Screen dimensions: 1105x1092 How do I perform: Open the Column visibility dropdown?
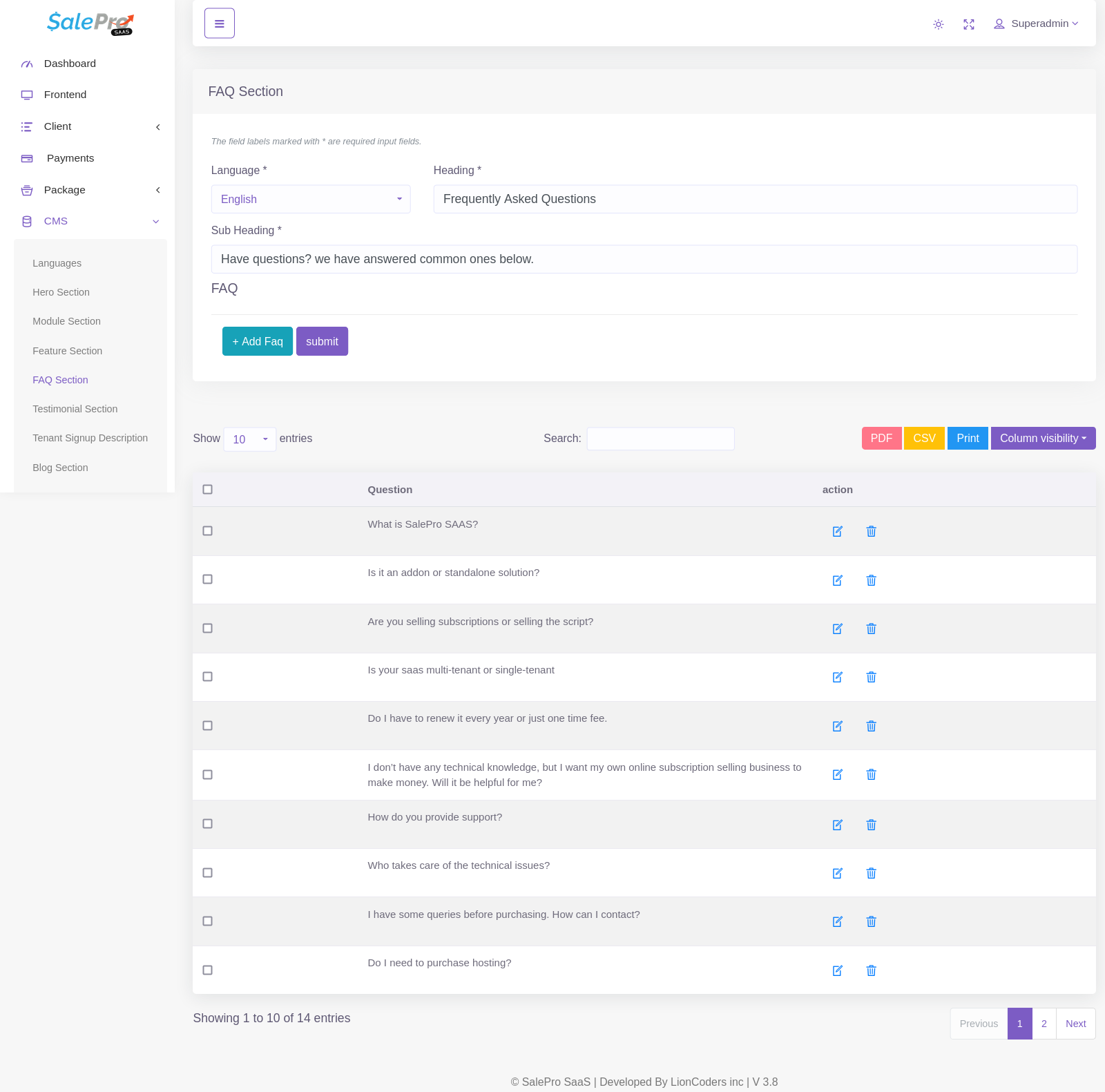[x=1043, y=439]
